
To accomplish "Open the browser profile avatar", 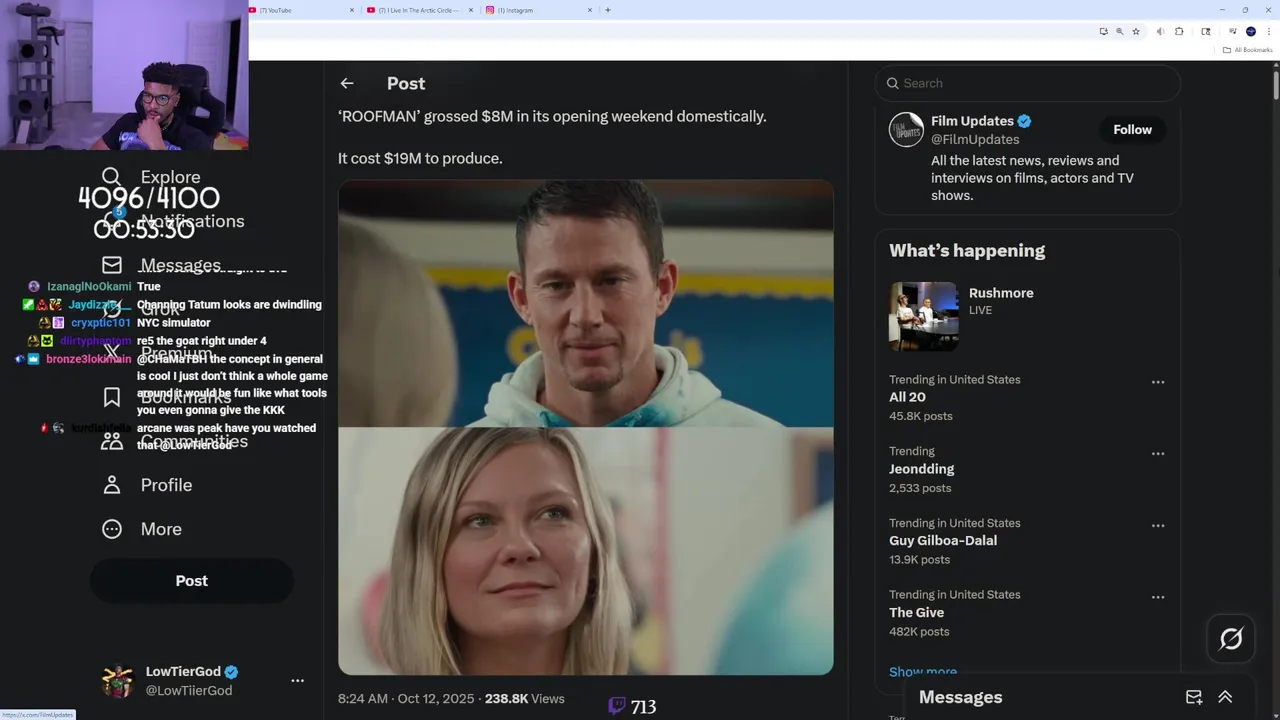I will pos(1251,32).
